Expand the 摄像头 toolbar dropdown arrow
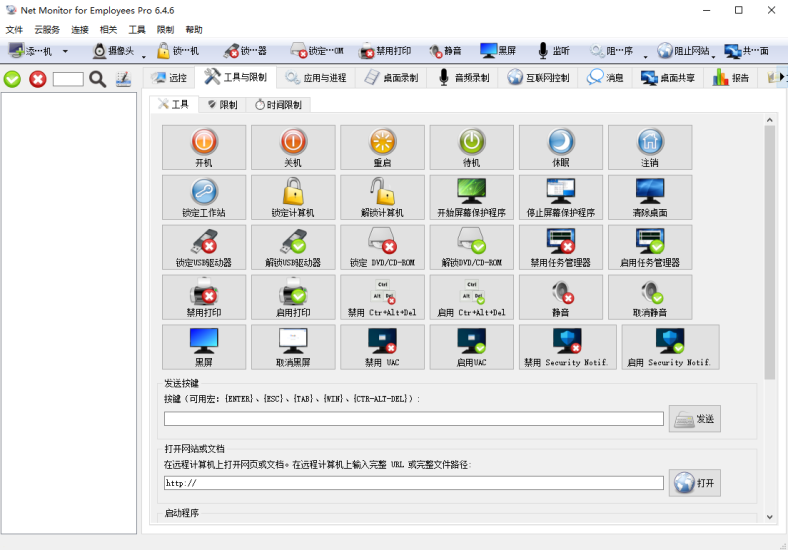This screenshot has width=788, height=550. [x=144, y=56]
